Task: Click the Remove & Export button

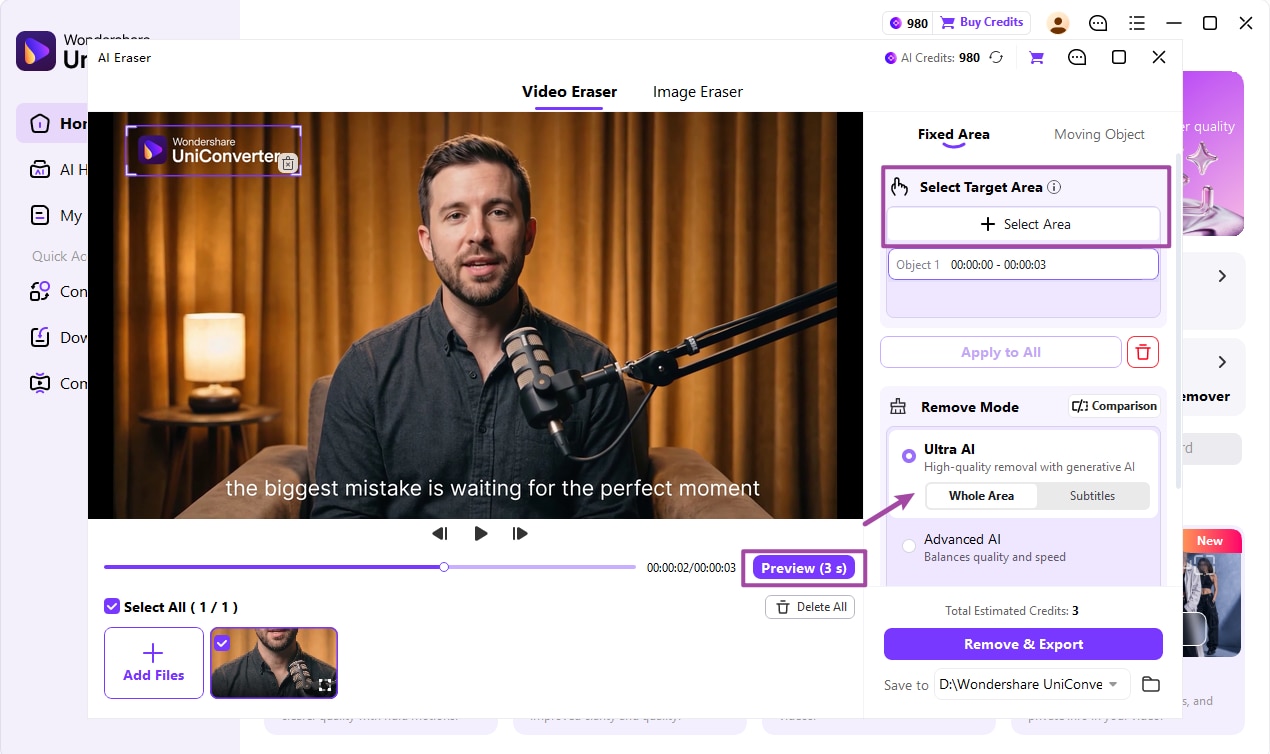Action: pos(1023,644)
